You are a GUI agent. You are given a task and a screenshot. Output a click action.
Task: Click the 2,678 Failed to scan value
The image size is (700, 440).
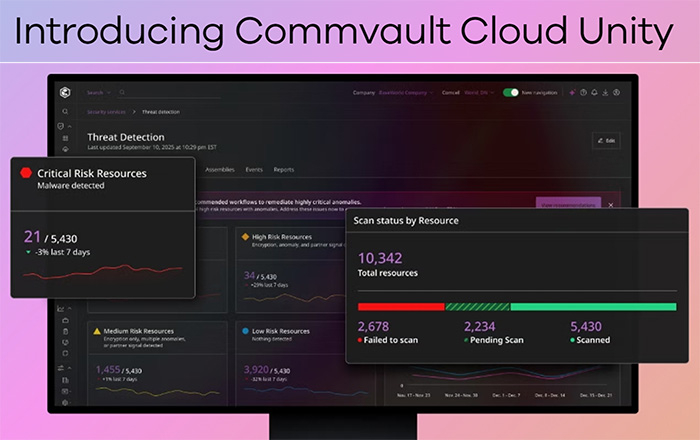point(373,327)
